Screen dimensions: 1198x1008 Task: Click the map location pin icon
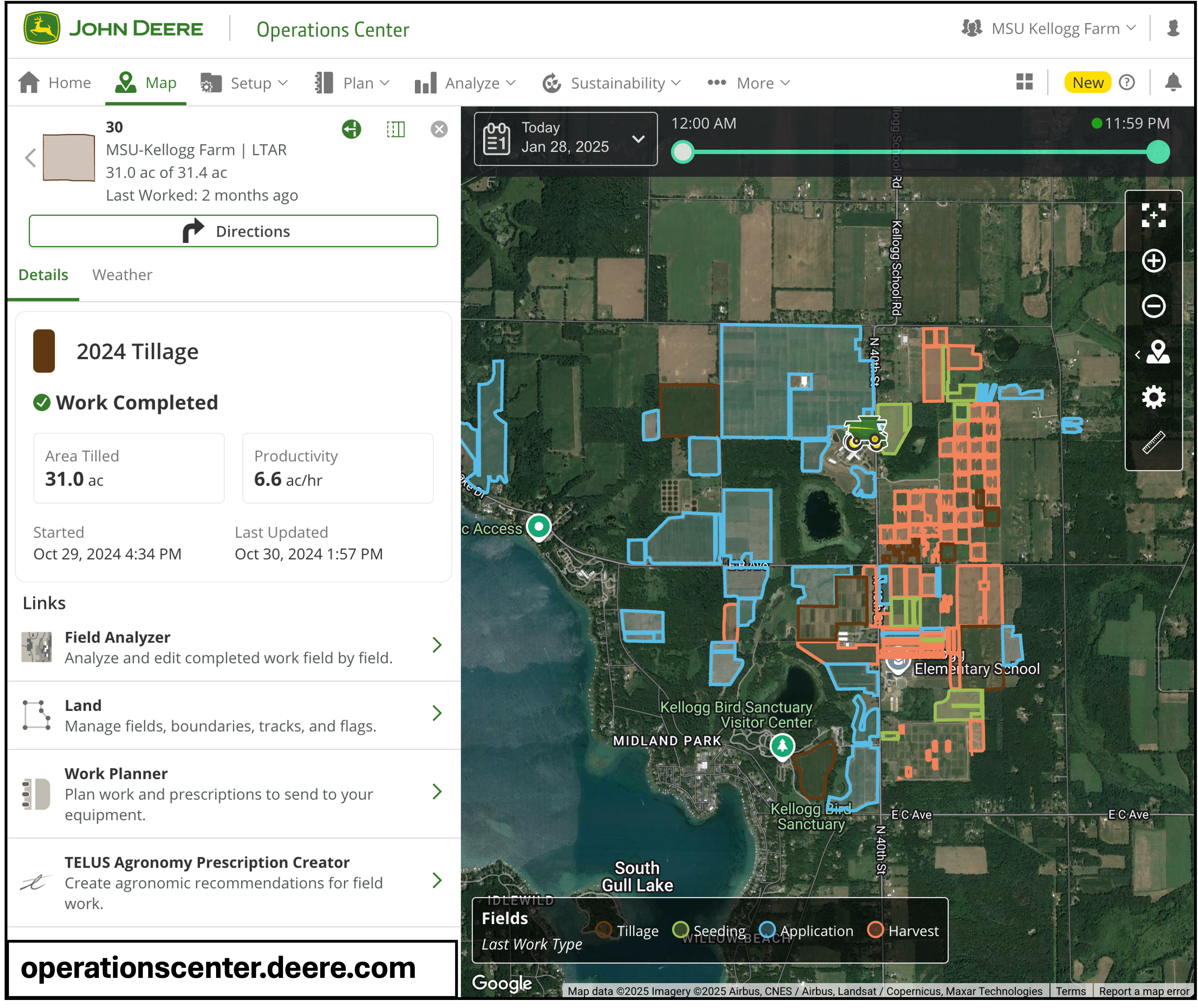coord(1153,354)
